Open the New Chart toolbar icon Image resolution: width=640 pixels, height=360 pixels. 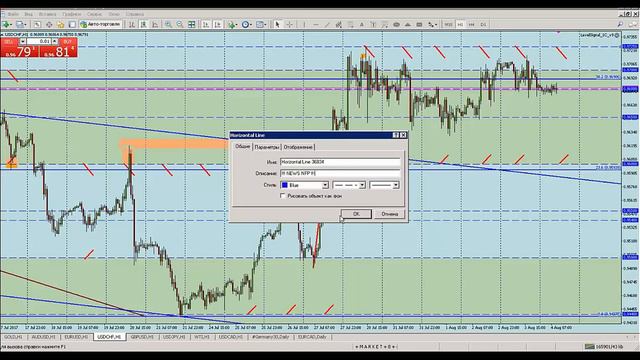[x=7, y=24]
